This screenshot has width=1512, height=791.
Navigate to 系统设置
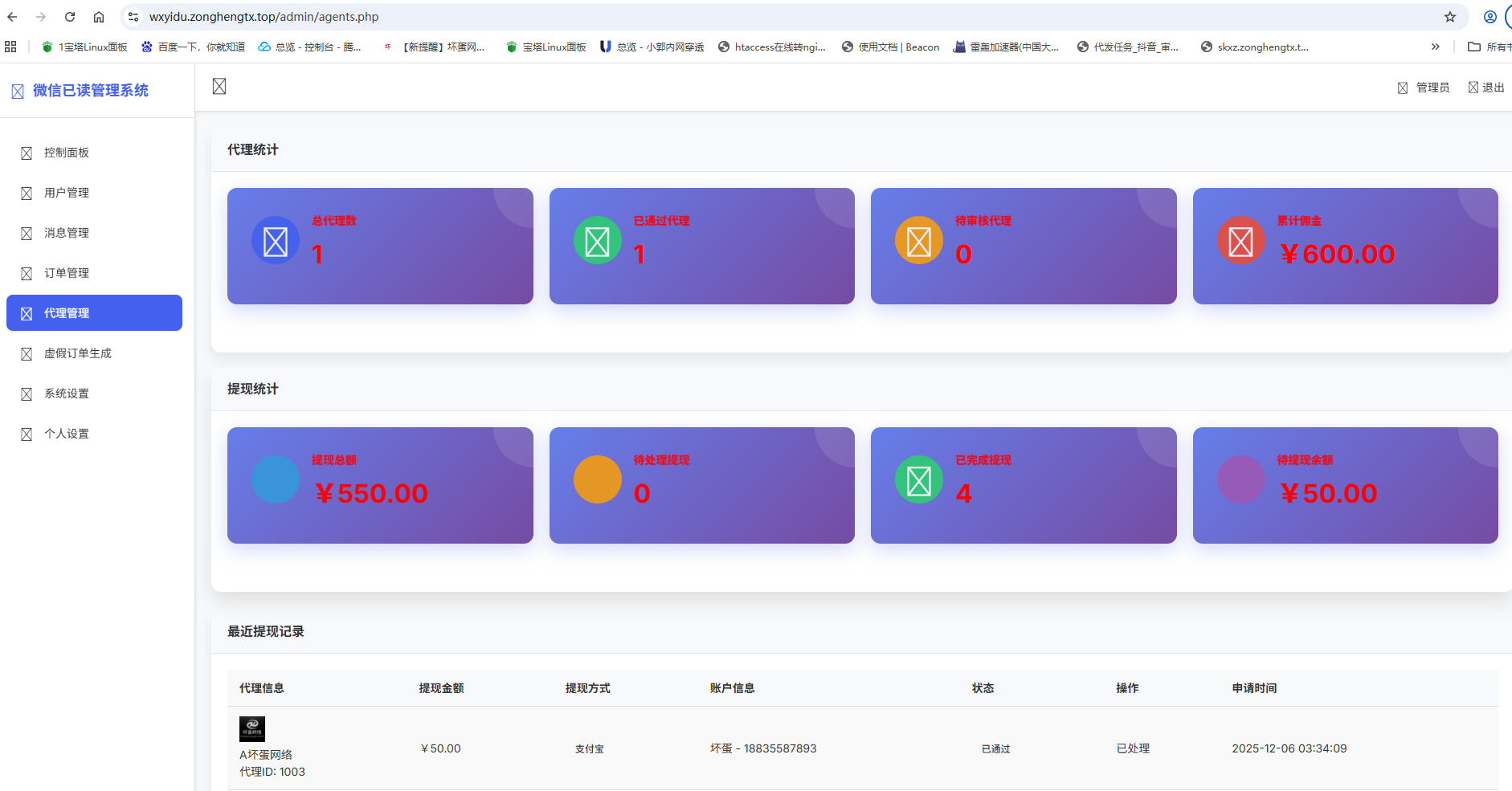[x=67, y=393]
